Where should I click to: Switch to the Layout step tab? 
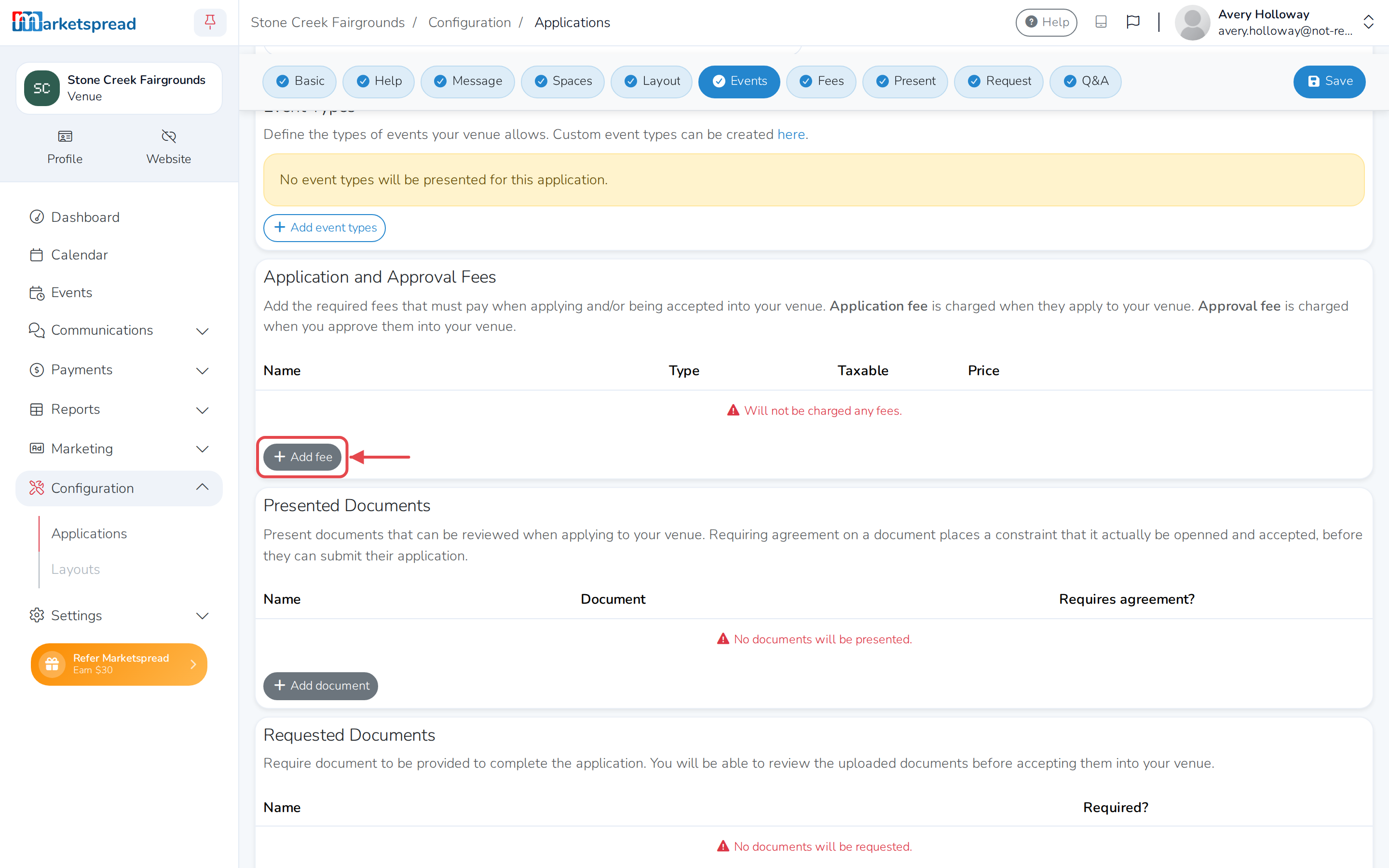pos(652,81)
